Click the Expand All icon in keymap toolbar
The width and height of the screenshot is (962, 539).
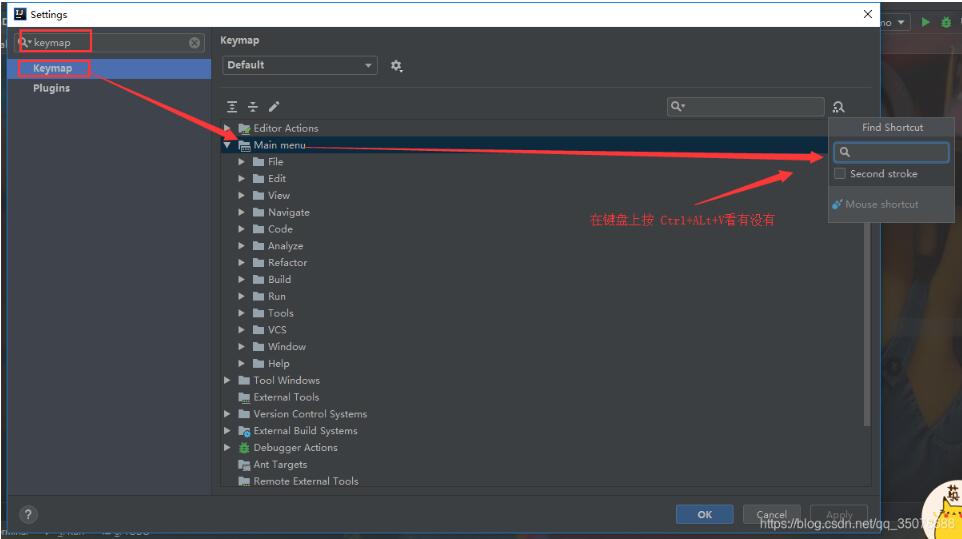(232, 107)
